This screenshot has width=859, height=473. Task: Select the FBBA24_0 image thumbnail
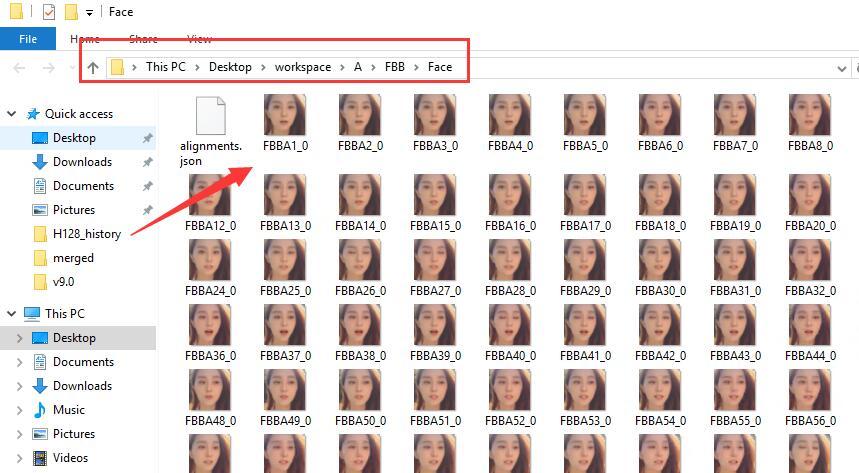210,260
